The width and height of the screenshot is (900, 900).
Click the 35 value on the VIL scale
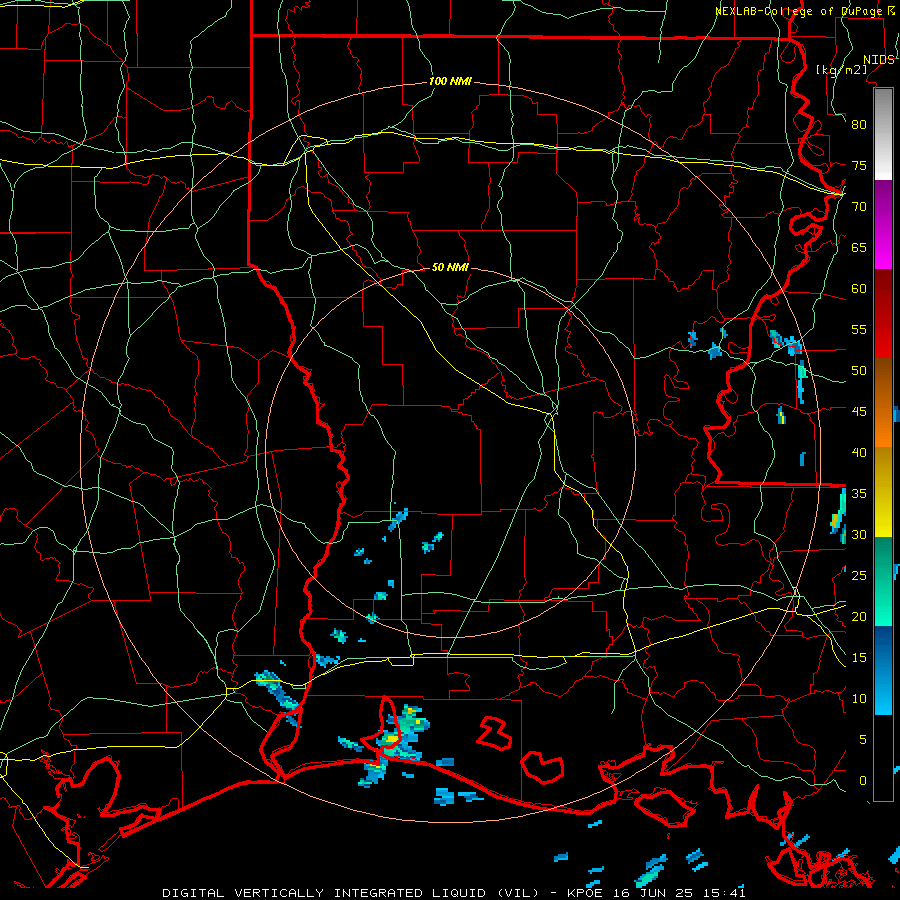tap(859, 494)
